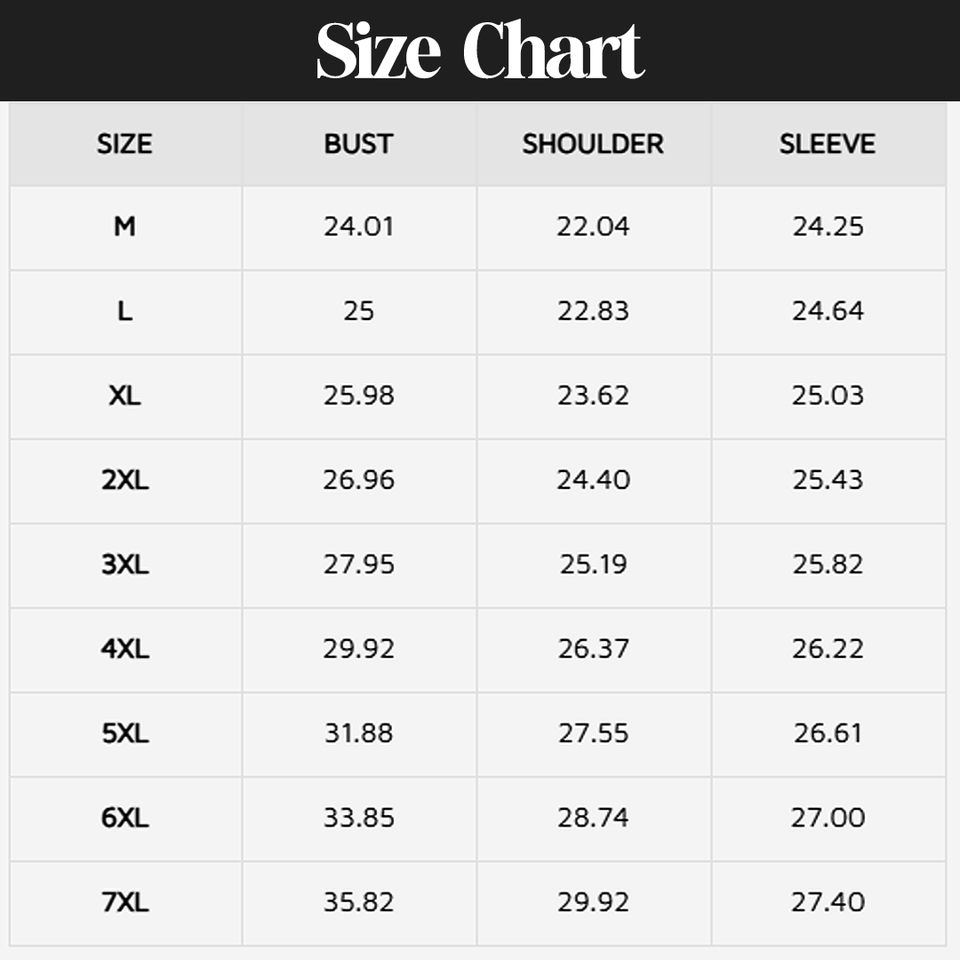This screenshot has width=960, height=960.
Task: Click the SLEEVE column header
Action: tap(827, 144)
